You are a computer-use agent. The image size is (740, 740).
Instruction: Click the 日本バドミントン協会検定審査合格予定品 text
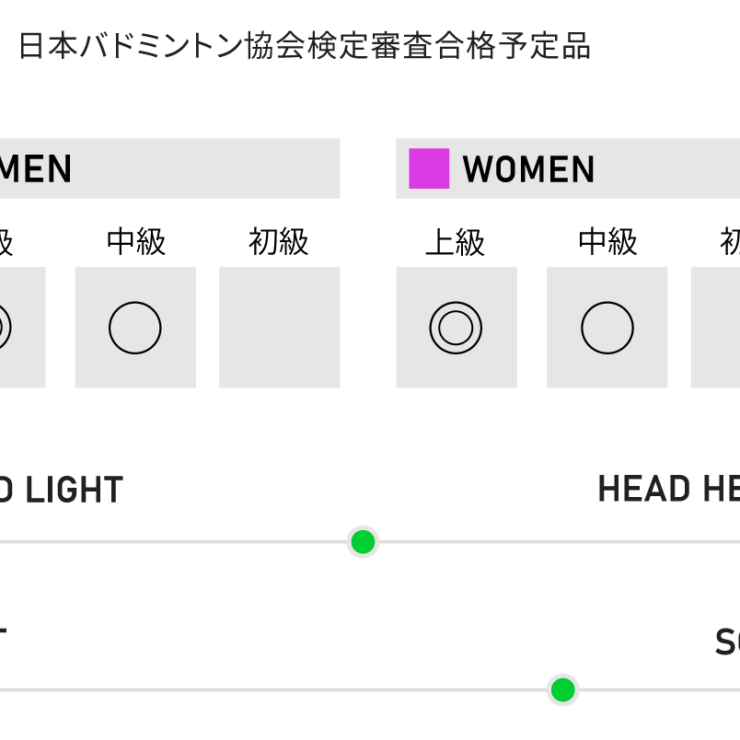[x=304, y=46]
